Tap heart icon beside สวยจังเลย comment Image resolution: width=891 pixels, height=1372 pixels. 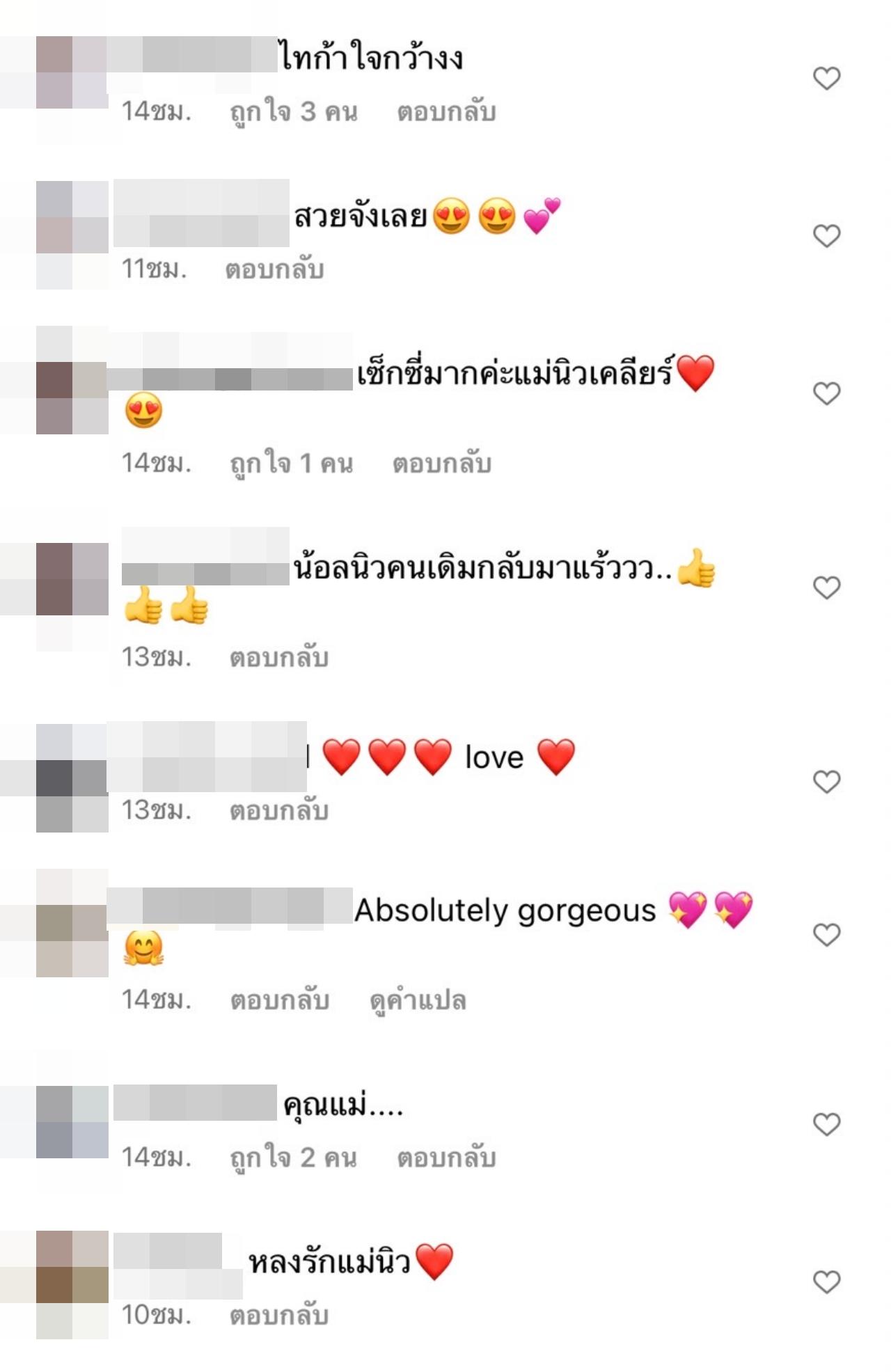[x=827, y=236]
